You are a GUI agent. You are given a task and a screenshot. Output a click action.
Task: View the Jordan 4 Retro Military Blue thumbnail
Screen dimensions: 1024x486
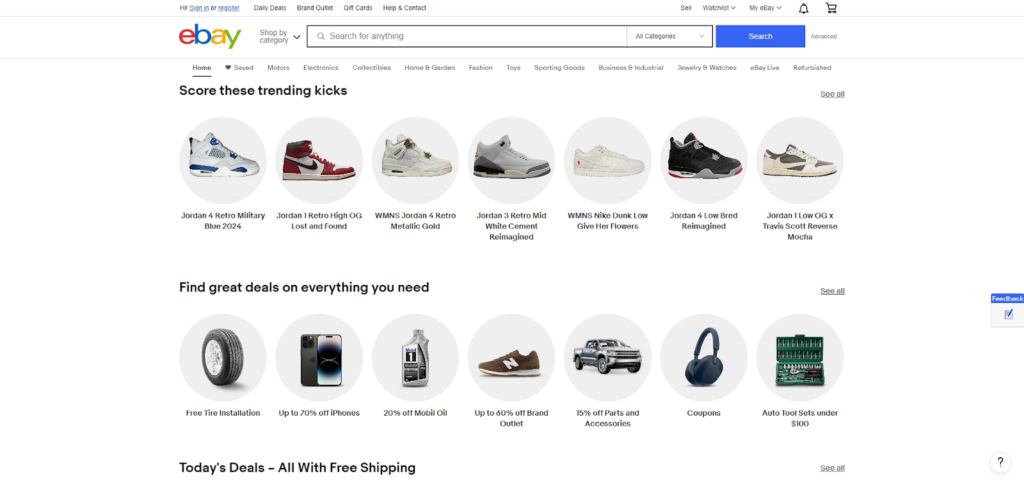223,160
